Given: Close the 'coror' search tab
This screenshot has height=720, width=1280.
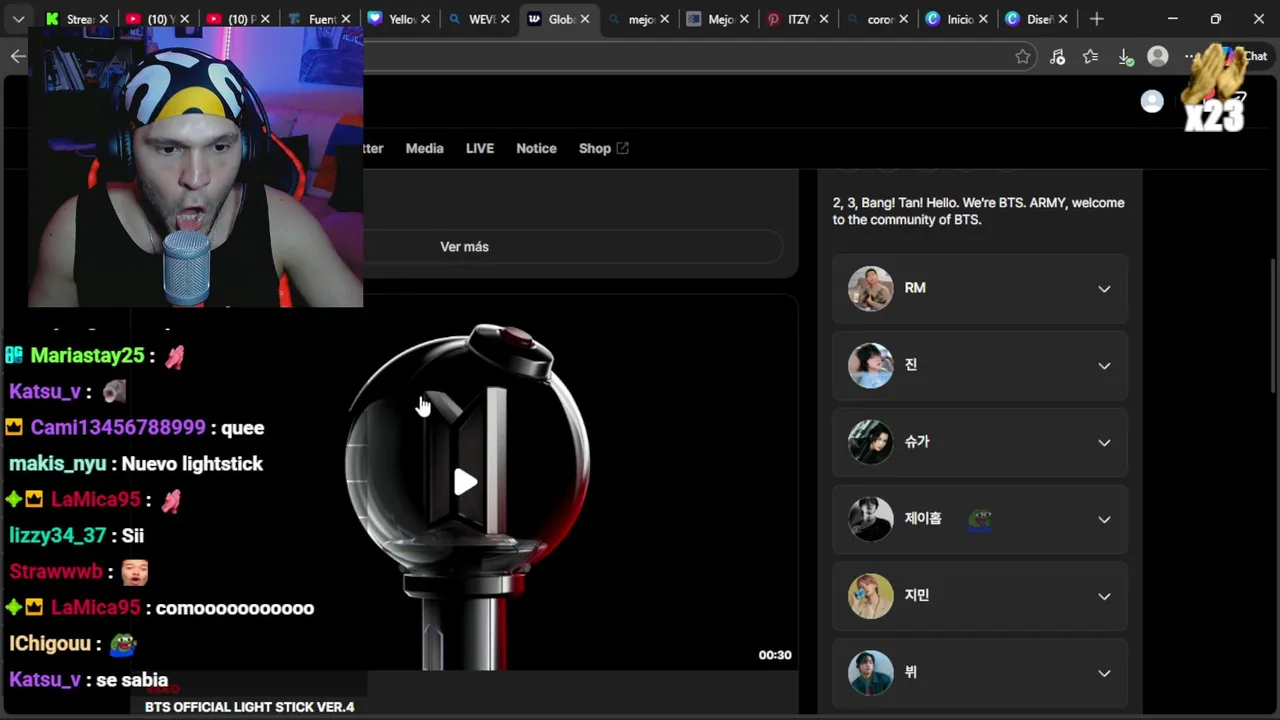Looking at the screenshot, I should [x=904, y=19].
